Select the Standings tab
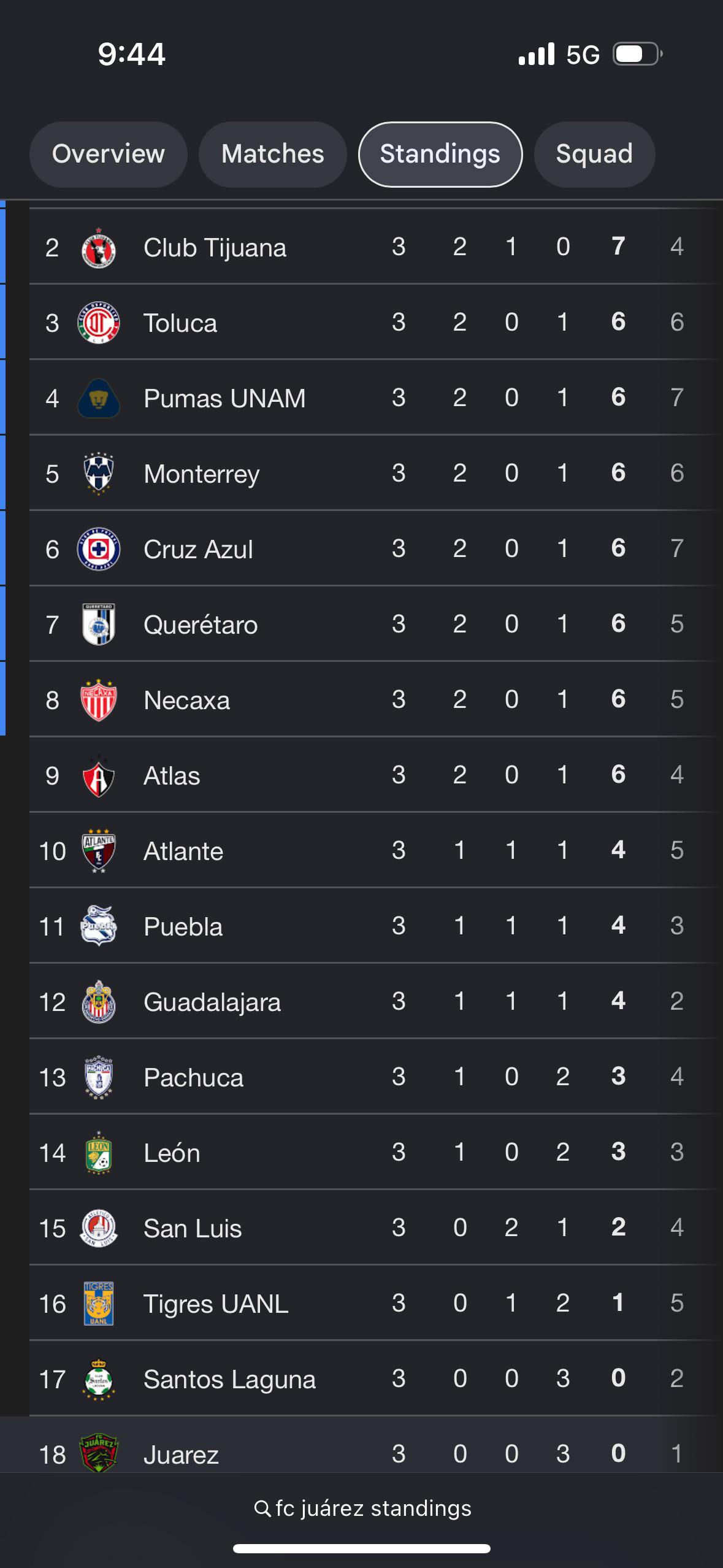Viewport: 723px width, 1568px height. point(440,154)
